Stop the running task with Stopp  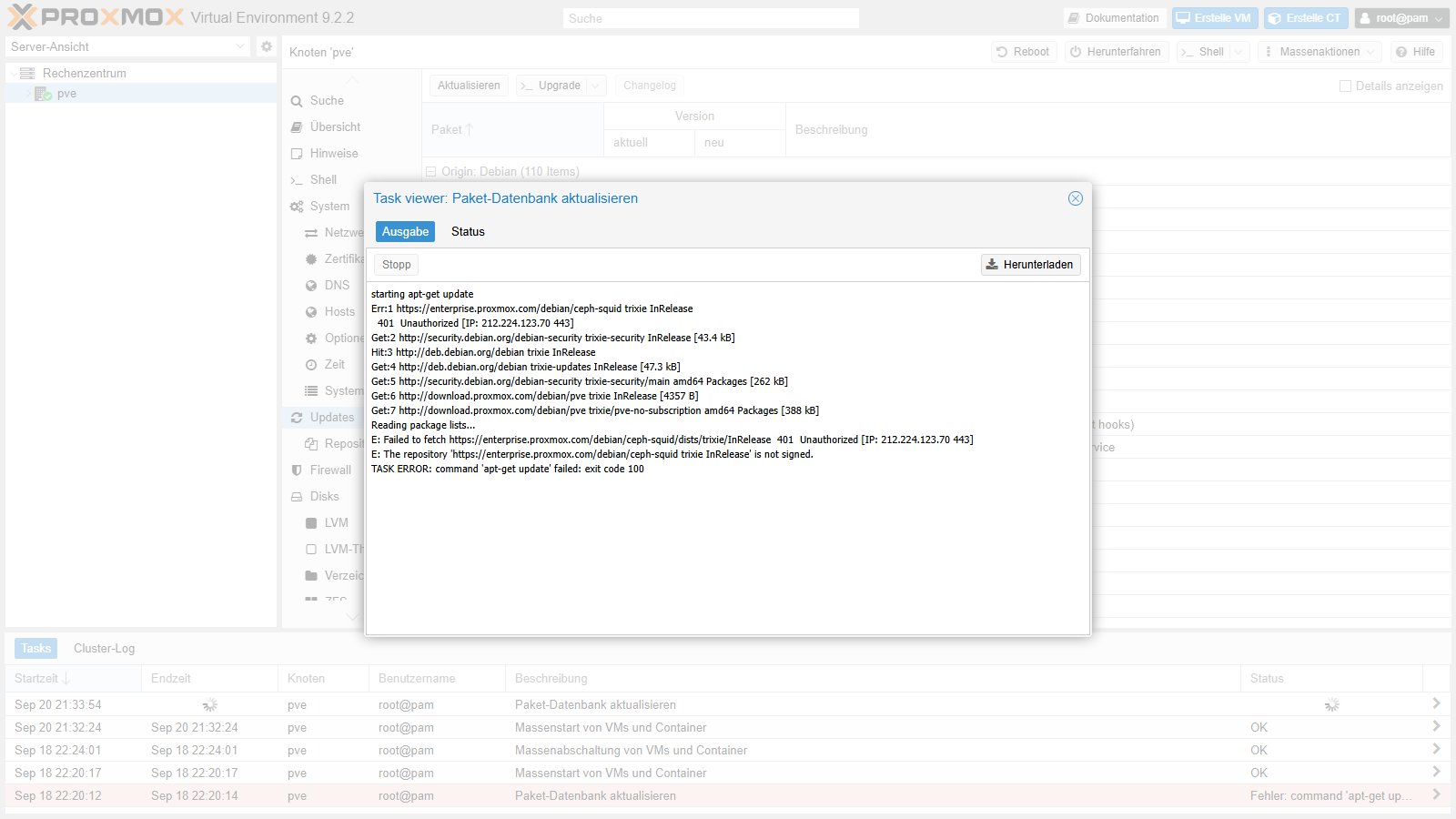(x=396, y=265)
